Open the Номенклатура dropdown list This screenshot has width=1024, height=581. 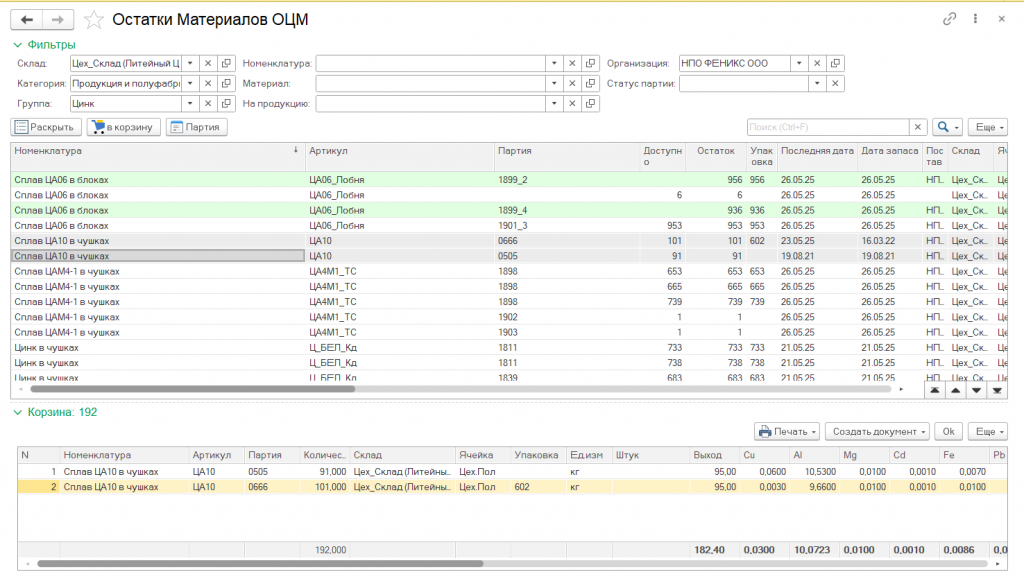click(x=554, y=63)
